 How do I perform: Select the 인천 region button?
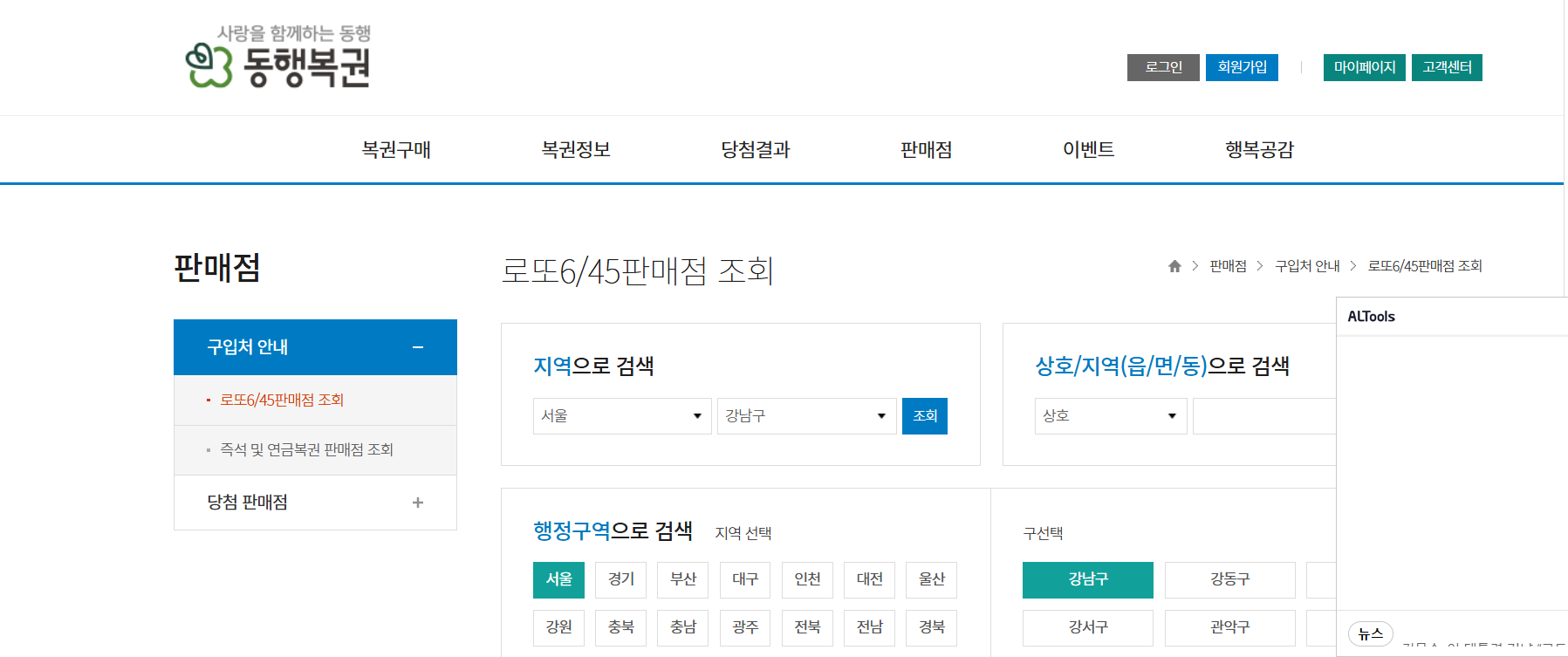[x=808, y=579]
